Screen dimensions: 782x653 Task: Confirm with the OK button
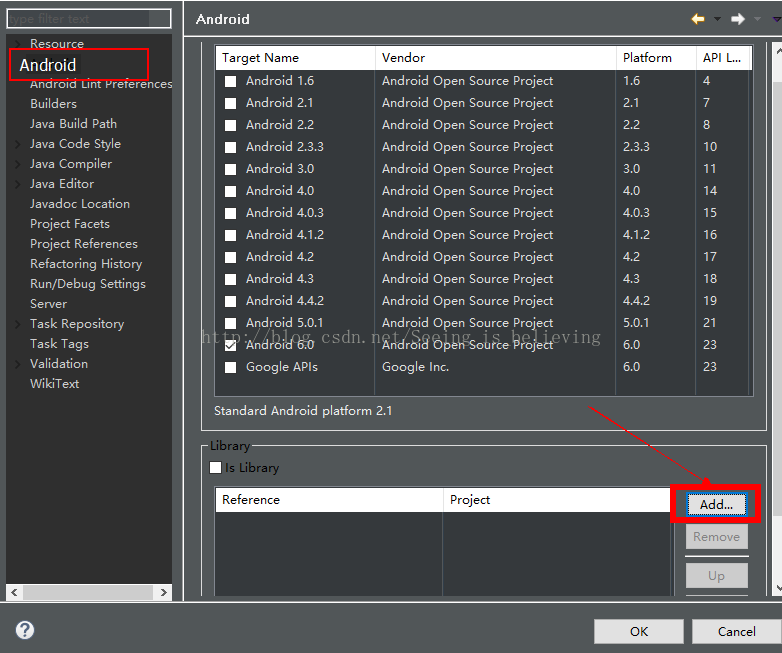(x=638, y=632)
